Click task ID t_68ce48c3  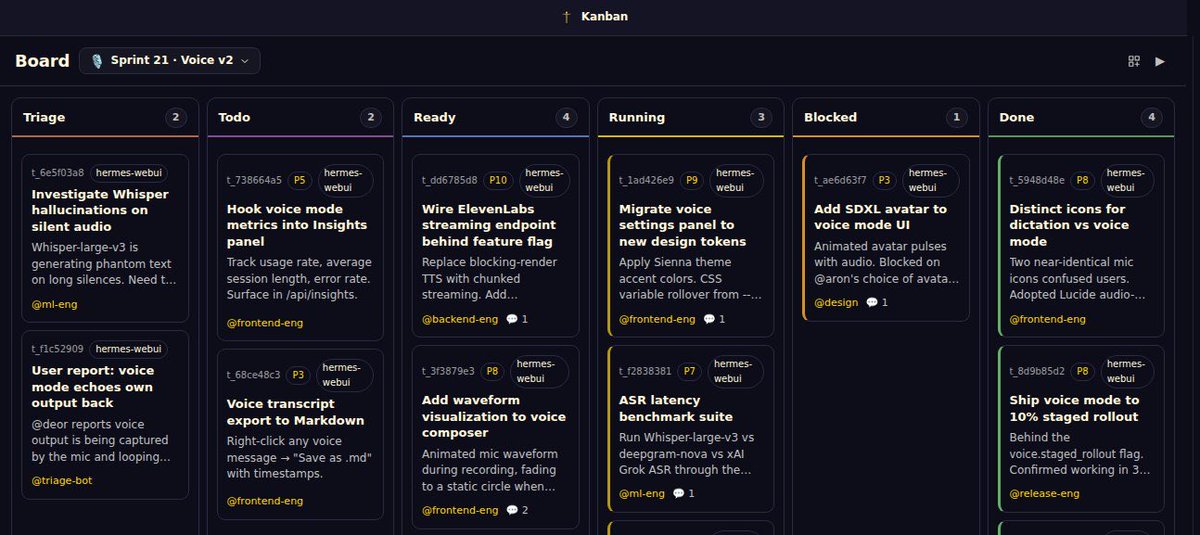254,374
